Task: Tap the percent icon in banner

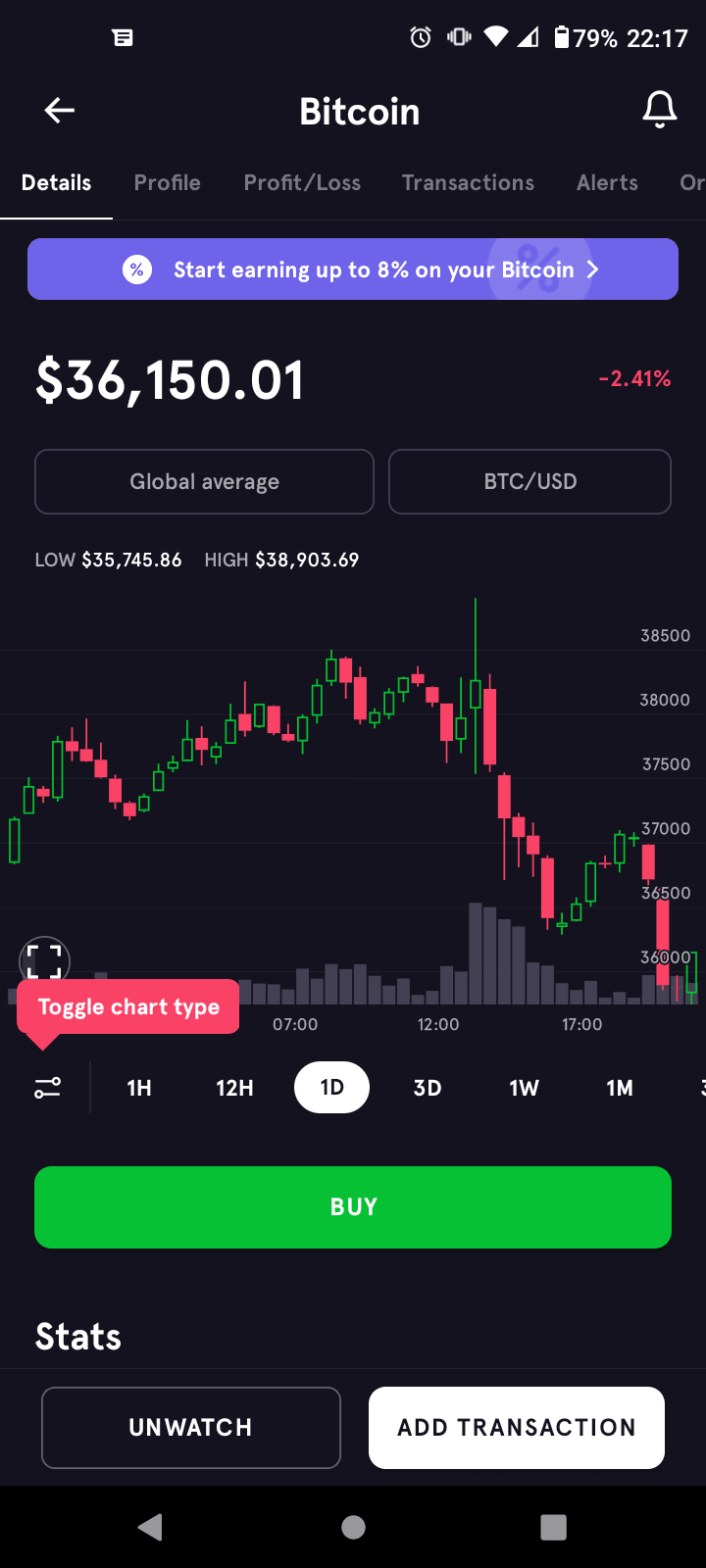Action: [137, 269]
